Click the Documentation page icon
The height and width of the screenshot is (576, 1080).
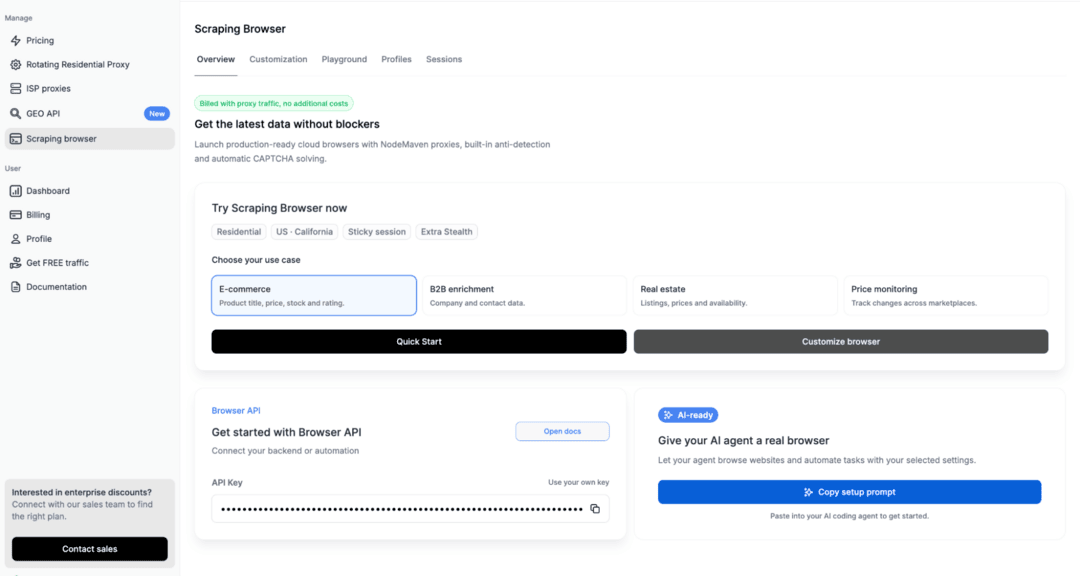[x=15, y=287]
